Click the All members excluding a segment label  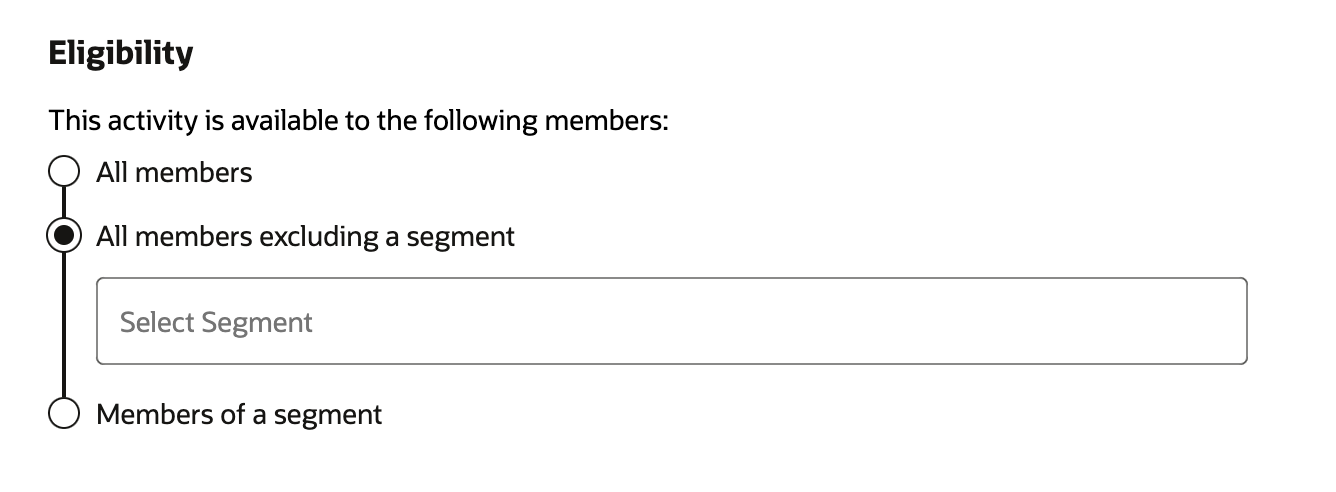[x=305, y=237]
